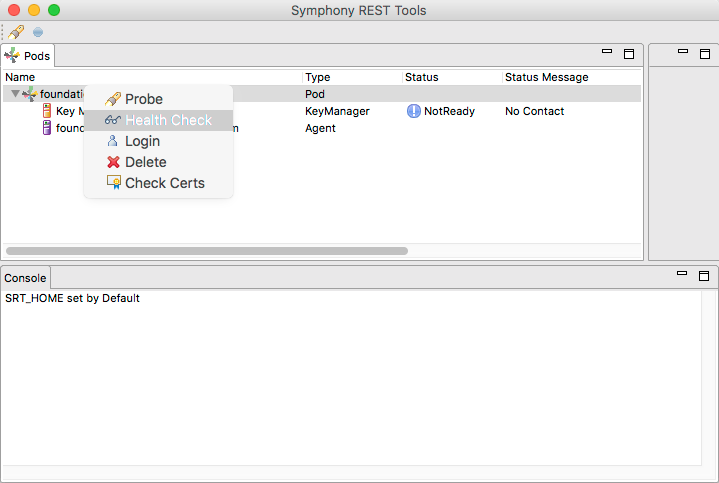Choose Delete from the context menu
The width and height of the screenshot is (719, 483).
click(x=159, y=162)
